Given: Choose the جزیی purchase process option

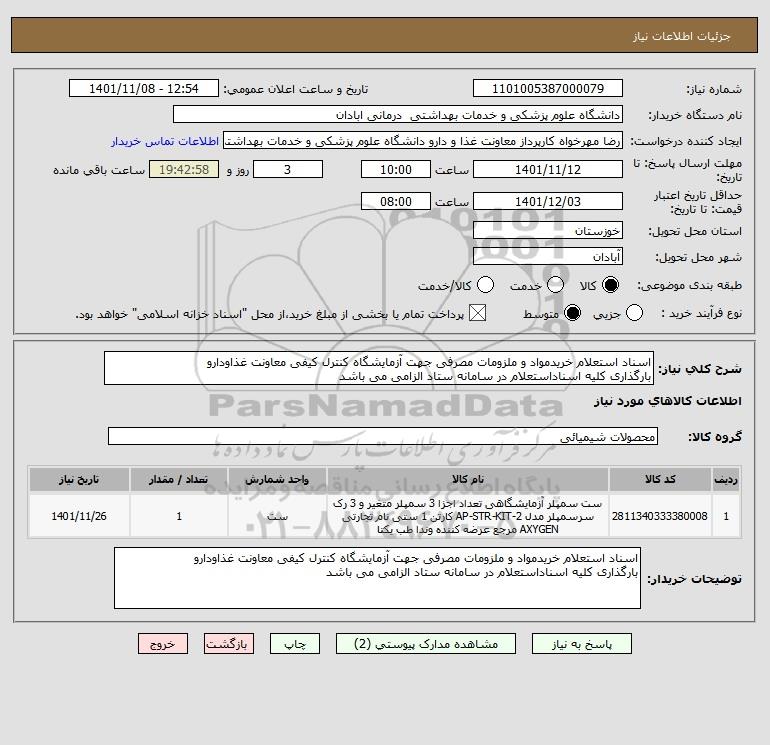Looking at the screenshot, I should point(634,313).
